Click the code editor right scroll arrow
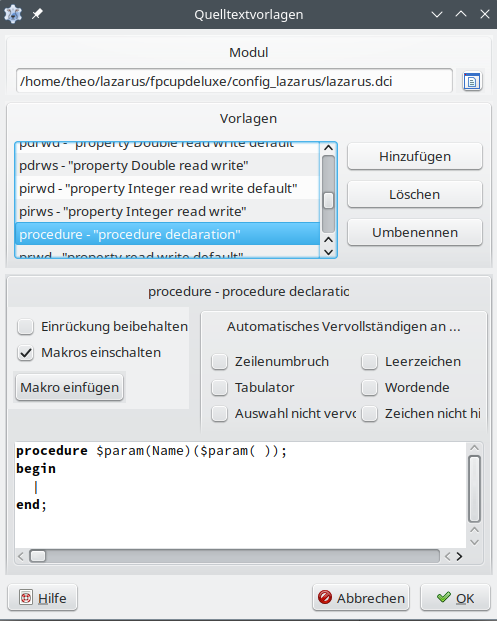This screenshot has height=621, width=497. click(459, 556)
